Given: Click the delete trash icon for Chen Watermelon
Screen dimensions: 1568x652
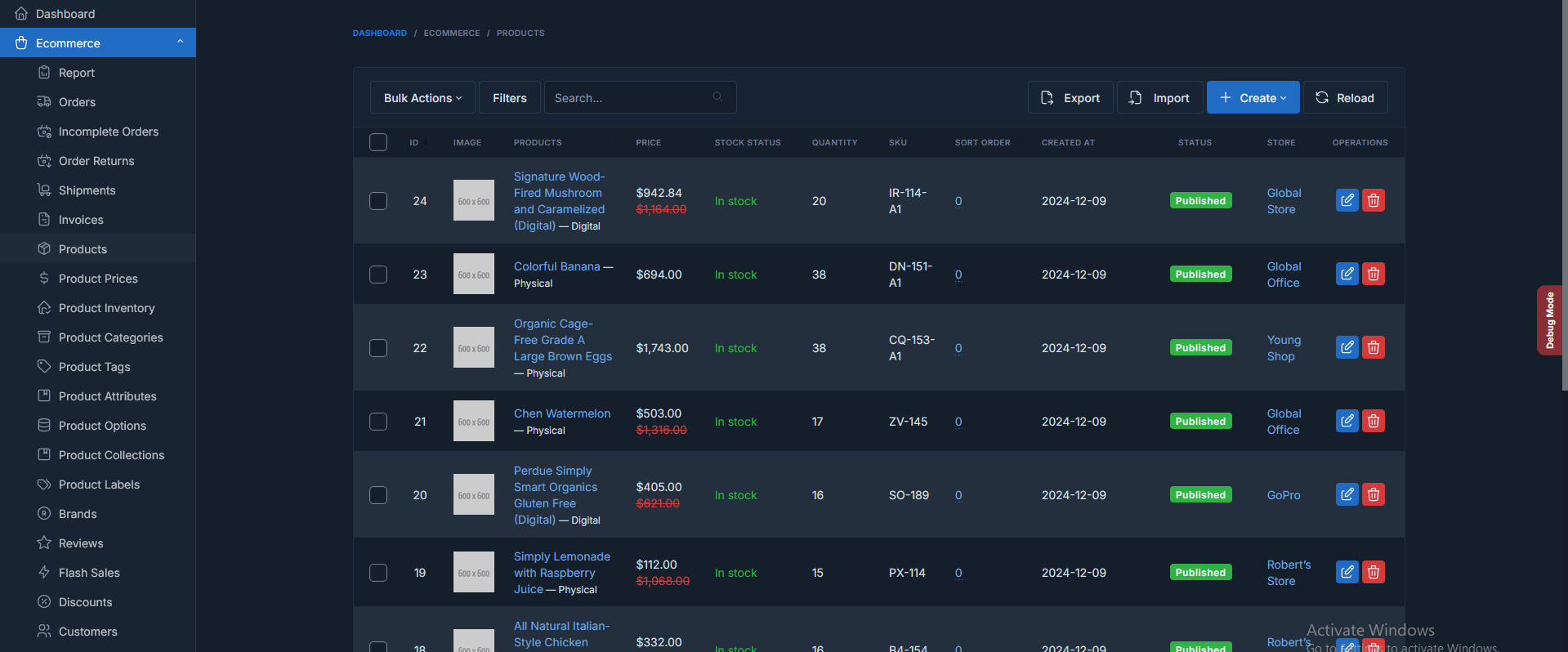Looking at the screenshot, I should coord(1374,421).
